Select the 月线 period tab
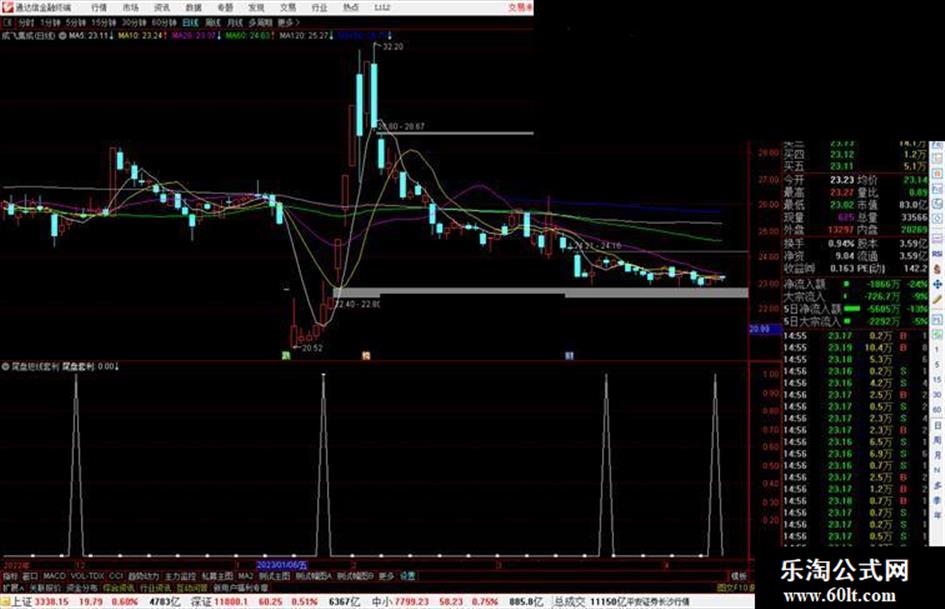The height and width of the screenshot is (609, 945). (x=234, y=23)
